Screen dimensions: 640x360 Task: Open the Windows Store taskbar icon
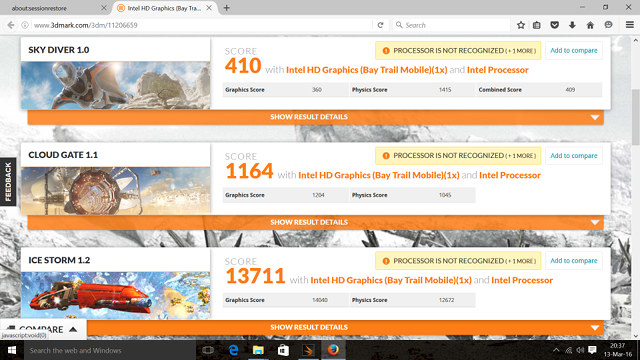pos(283,350)
